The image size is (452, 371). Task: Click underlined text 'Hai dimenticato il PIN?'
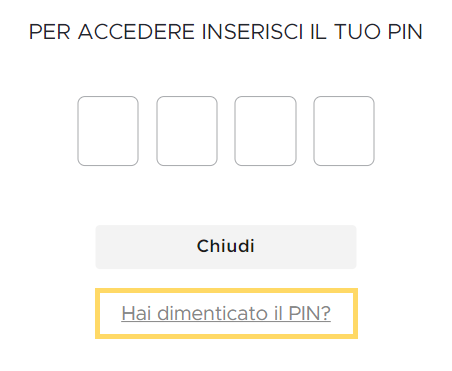point(226,313)
